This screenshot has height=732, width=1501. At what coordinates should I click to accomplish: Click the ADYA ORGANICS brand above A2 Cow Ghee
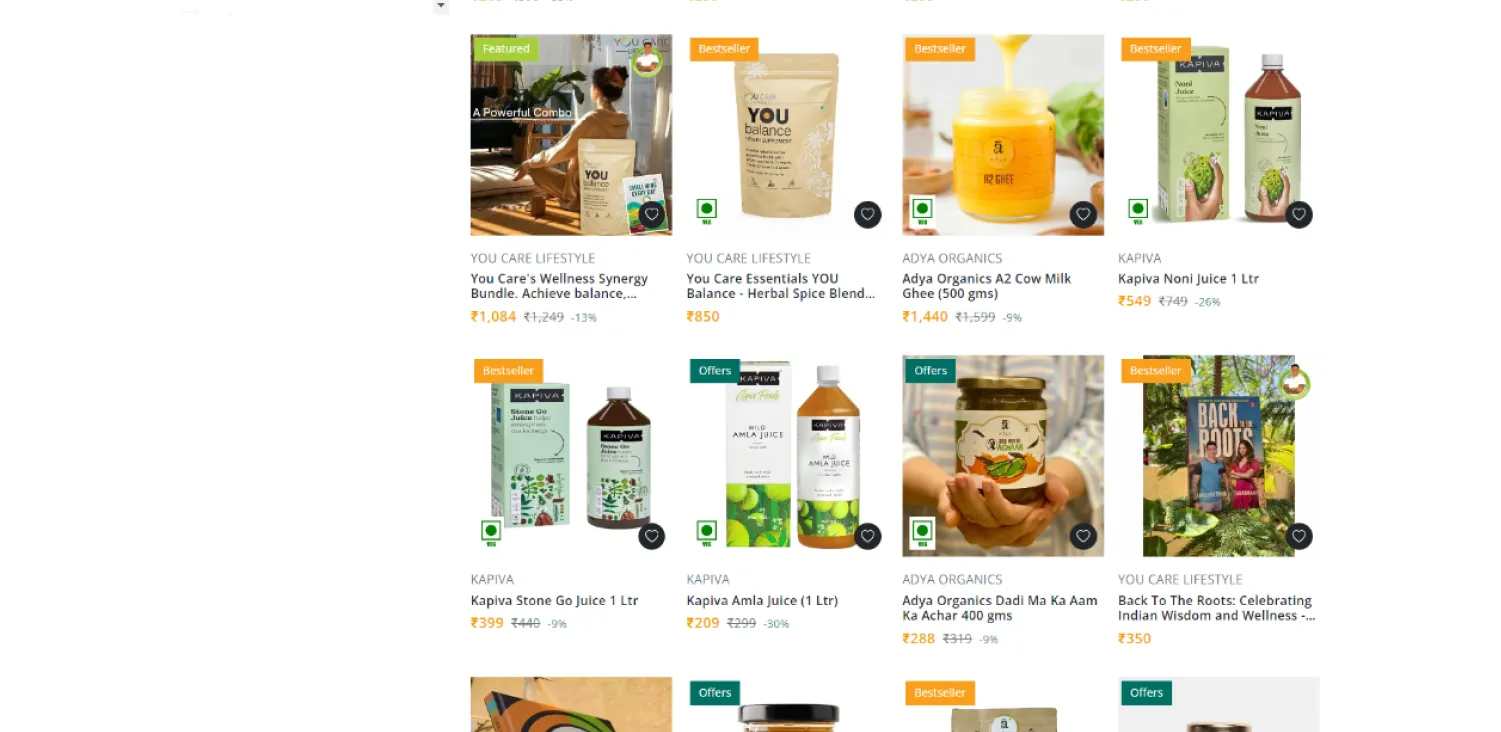952,258
